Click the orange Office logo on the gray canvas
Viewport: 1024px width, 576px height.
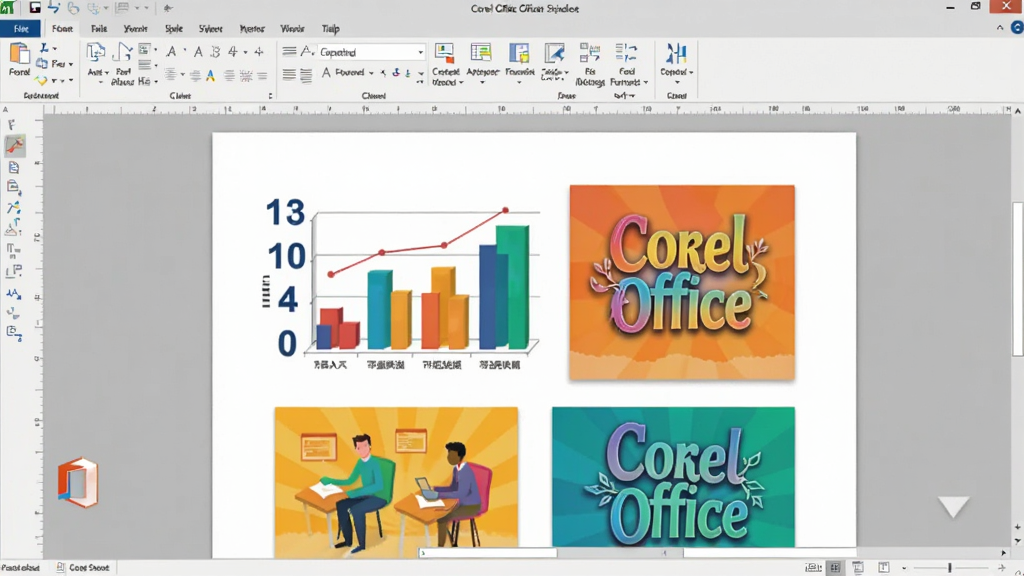tap(78, 483)
